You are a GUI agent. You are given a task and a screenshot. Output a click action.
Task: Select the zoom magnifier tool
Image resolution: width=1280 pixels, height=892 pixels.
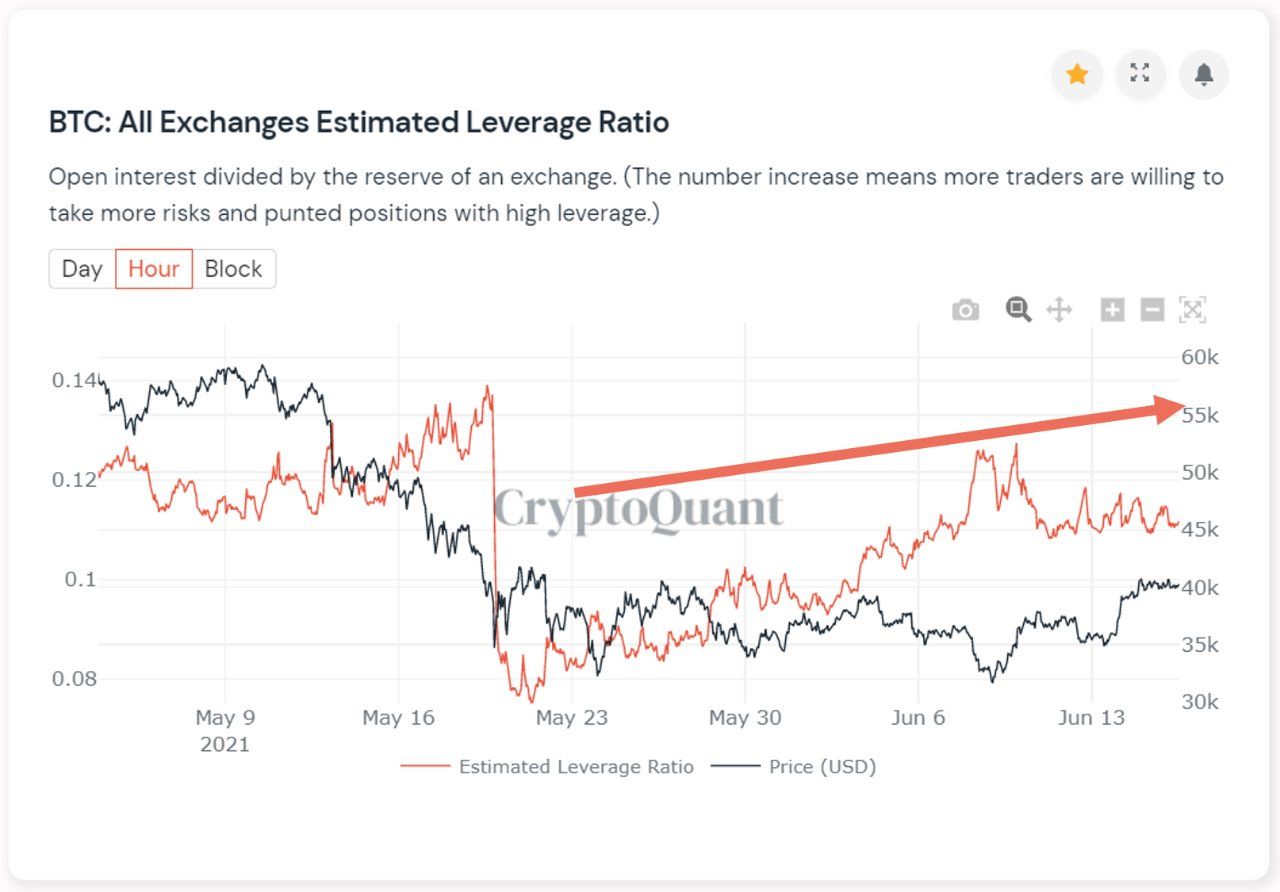pos(1018,309)
